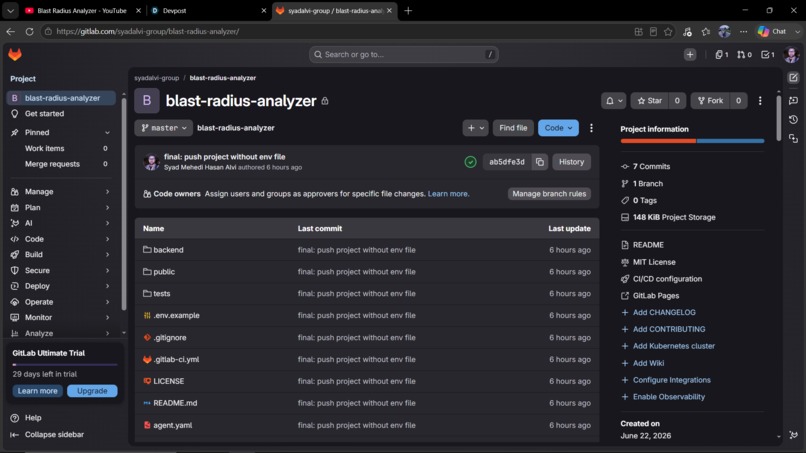Open user avatar menu in GitLab header
This screenshot has width=806, height=453.
click(x=791, y=55)
